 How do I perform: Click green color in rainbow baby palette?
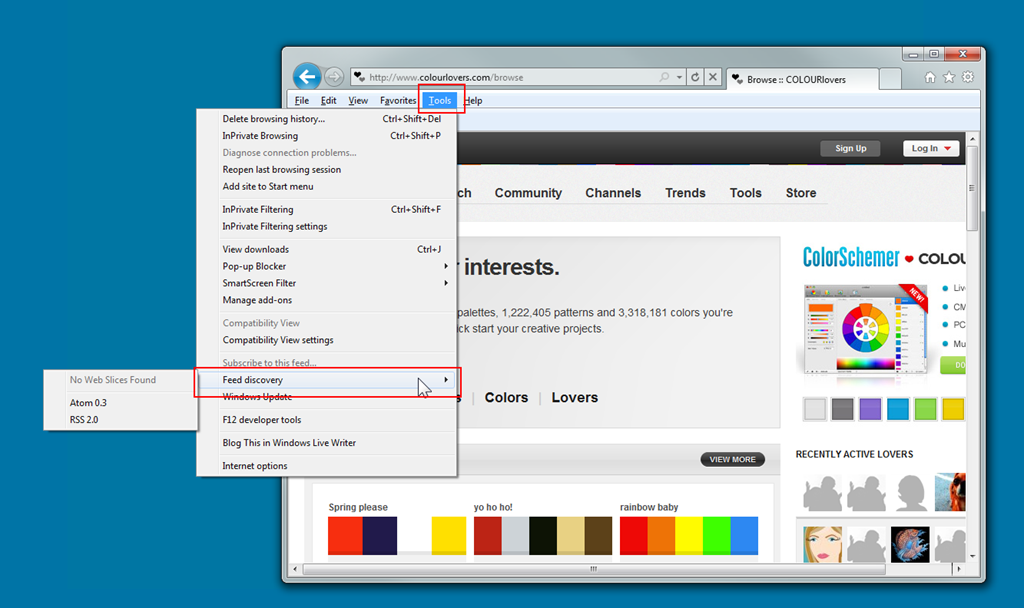716,536
